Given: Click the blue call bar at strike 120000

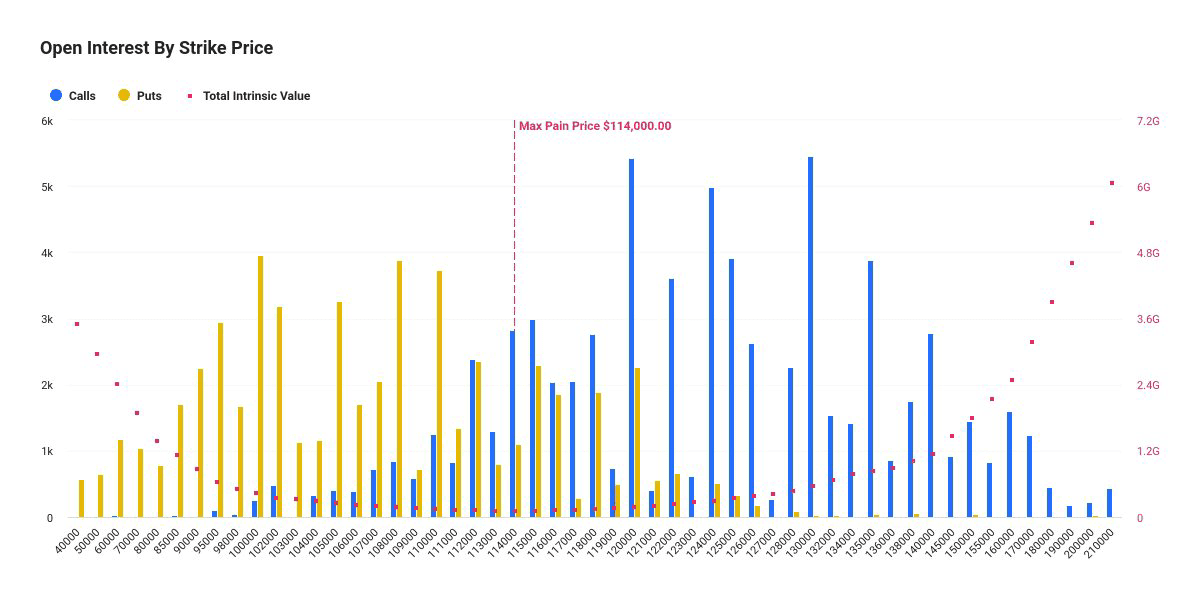Looking at the screenshot, I should [x=632, y=338].
